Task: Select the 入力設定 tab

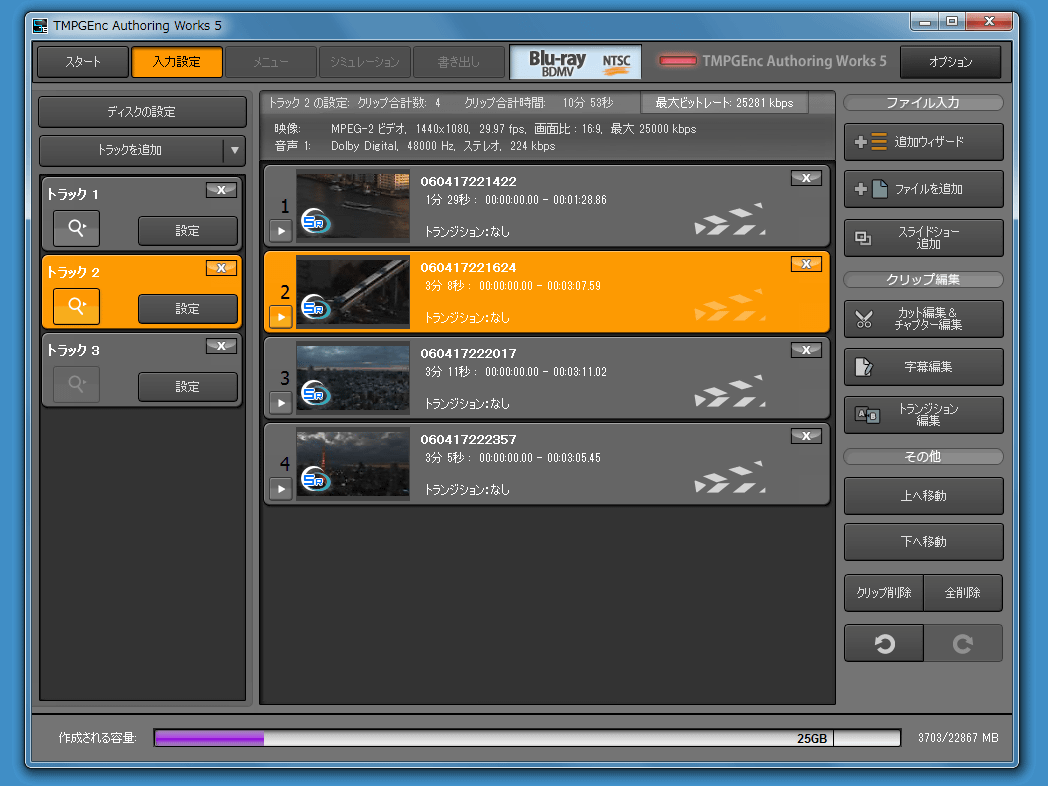Action: [x=177, y=62]
